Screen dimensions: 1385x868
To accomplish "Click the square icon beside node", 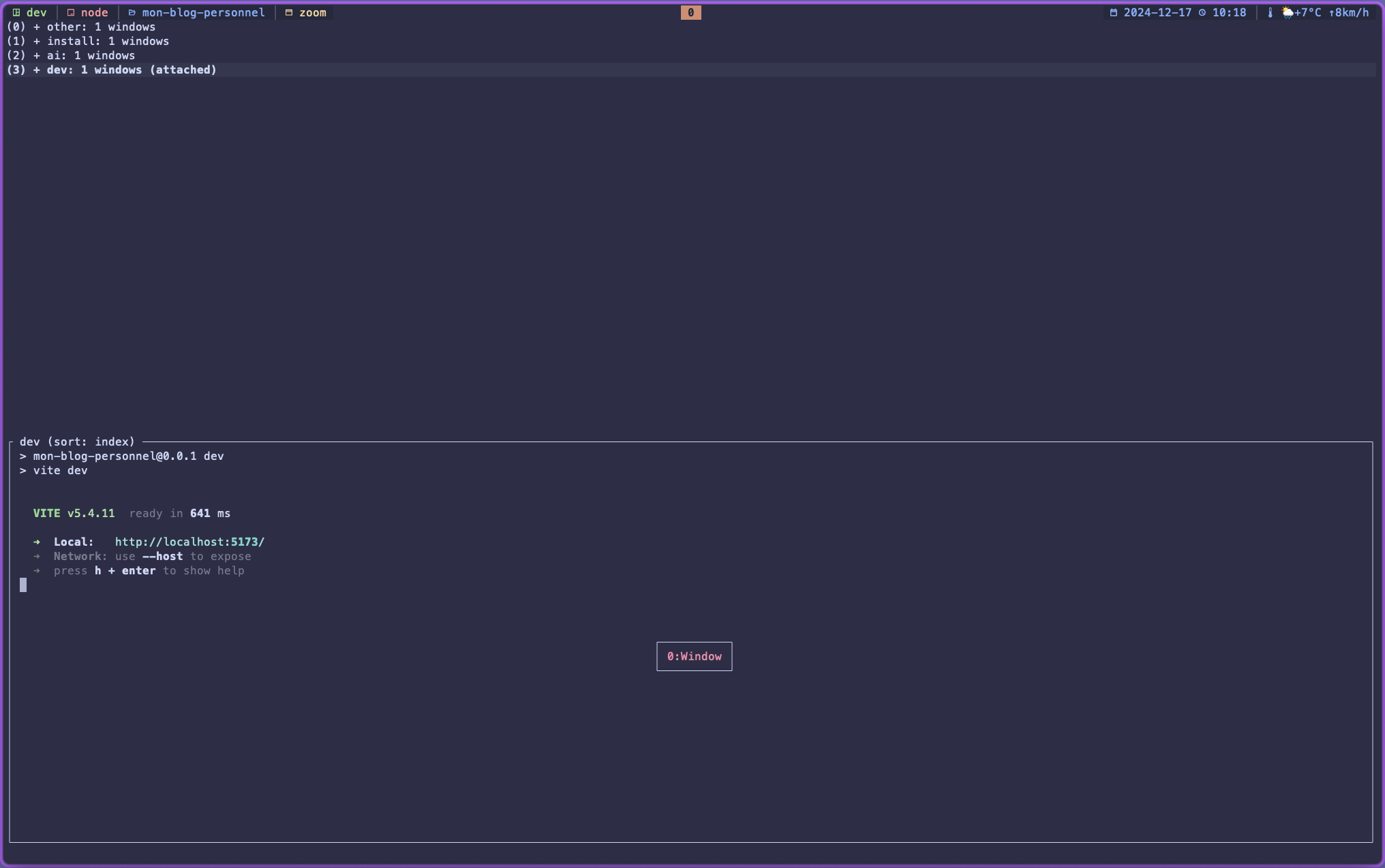I will (71, 12).
